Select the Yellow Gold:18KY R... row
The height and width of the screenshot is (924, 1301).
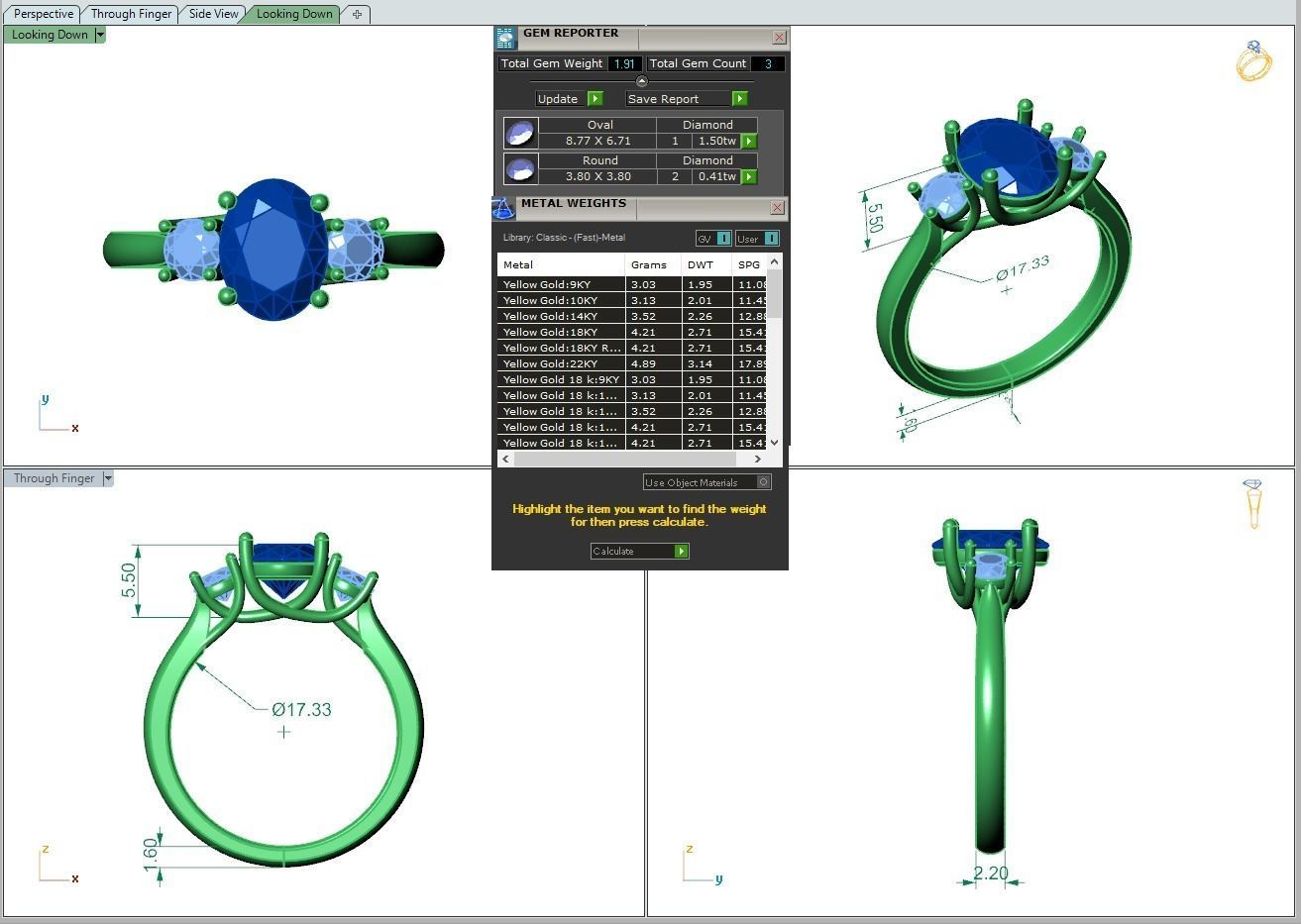pos(632,348)
